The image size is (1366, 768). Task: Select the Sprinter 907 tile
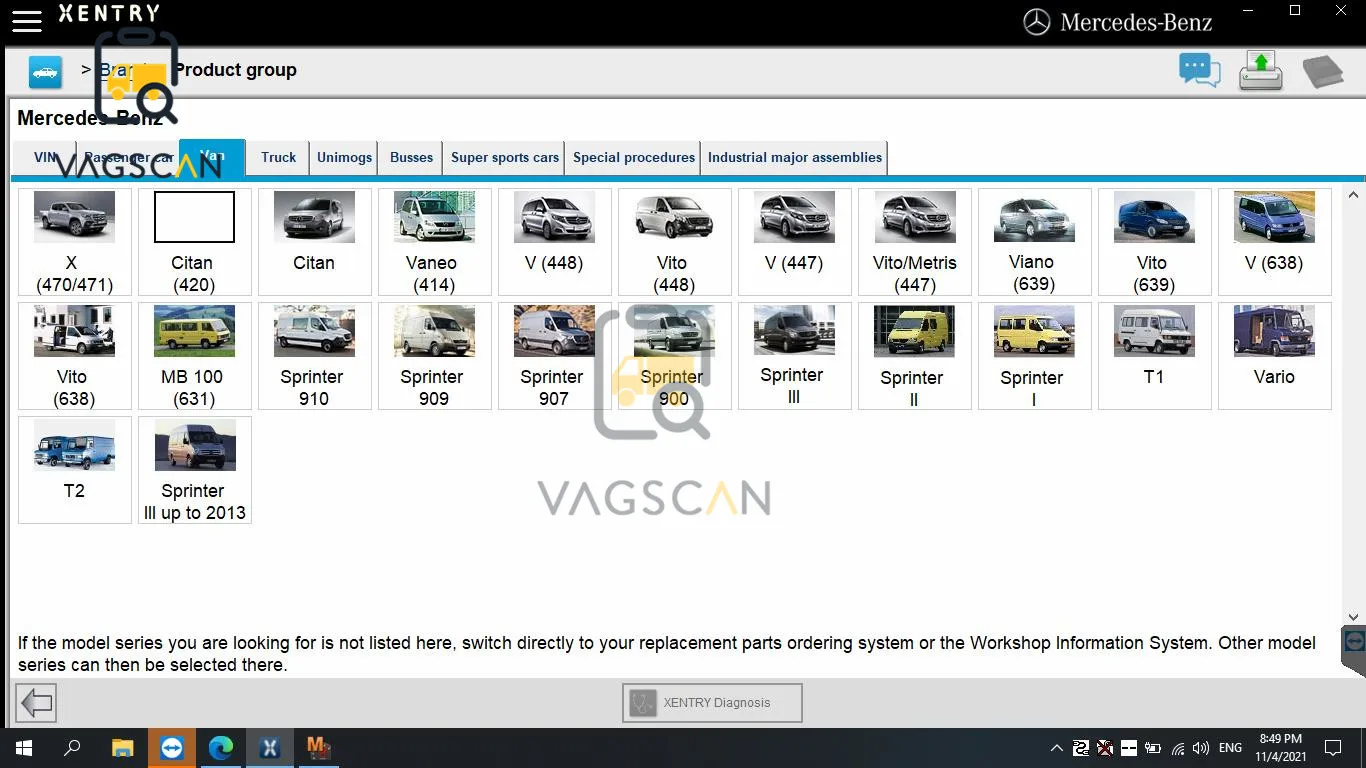(555, 356)
